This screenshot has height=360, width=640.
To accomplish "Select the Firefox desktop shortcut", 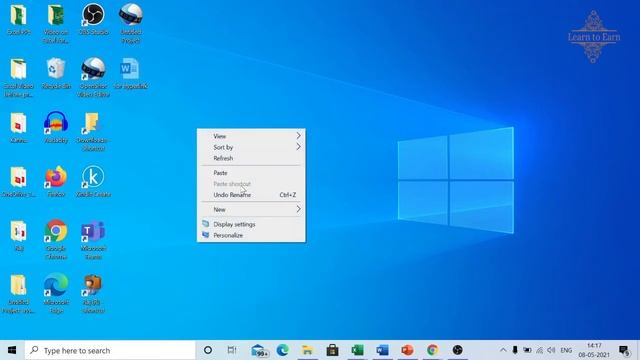I will 56,182.
